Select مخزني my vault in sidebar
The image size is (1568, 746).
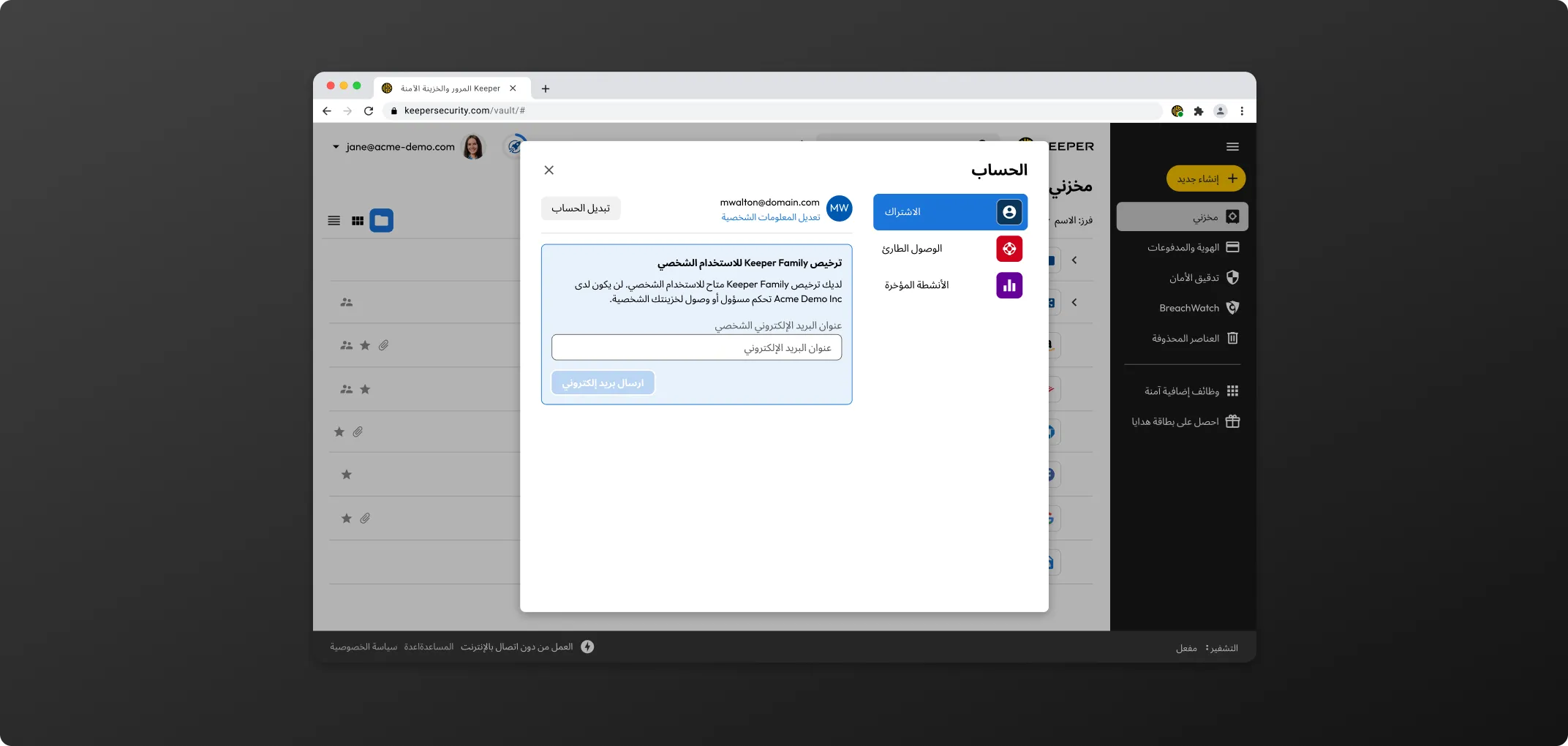coord(1182,217)
